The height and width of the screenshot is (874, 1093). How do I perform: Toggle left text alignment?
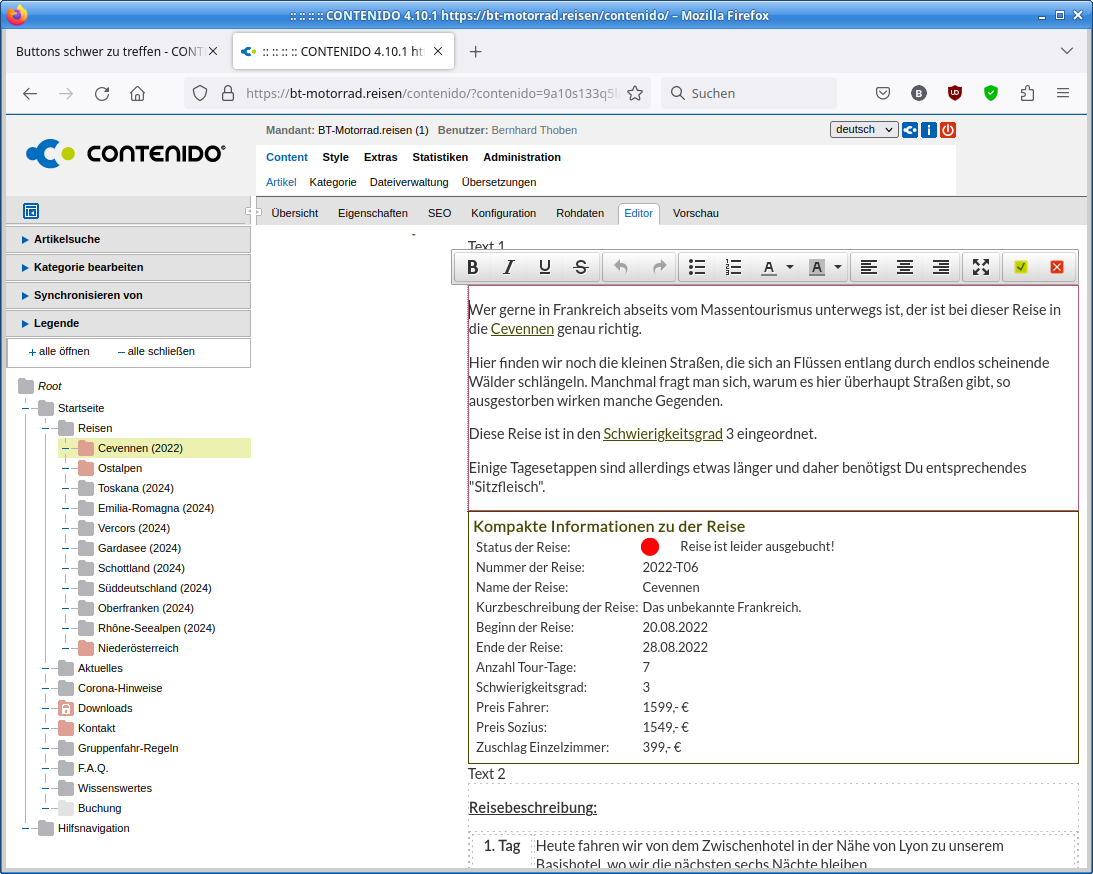[869, 267]
